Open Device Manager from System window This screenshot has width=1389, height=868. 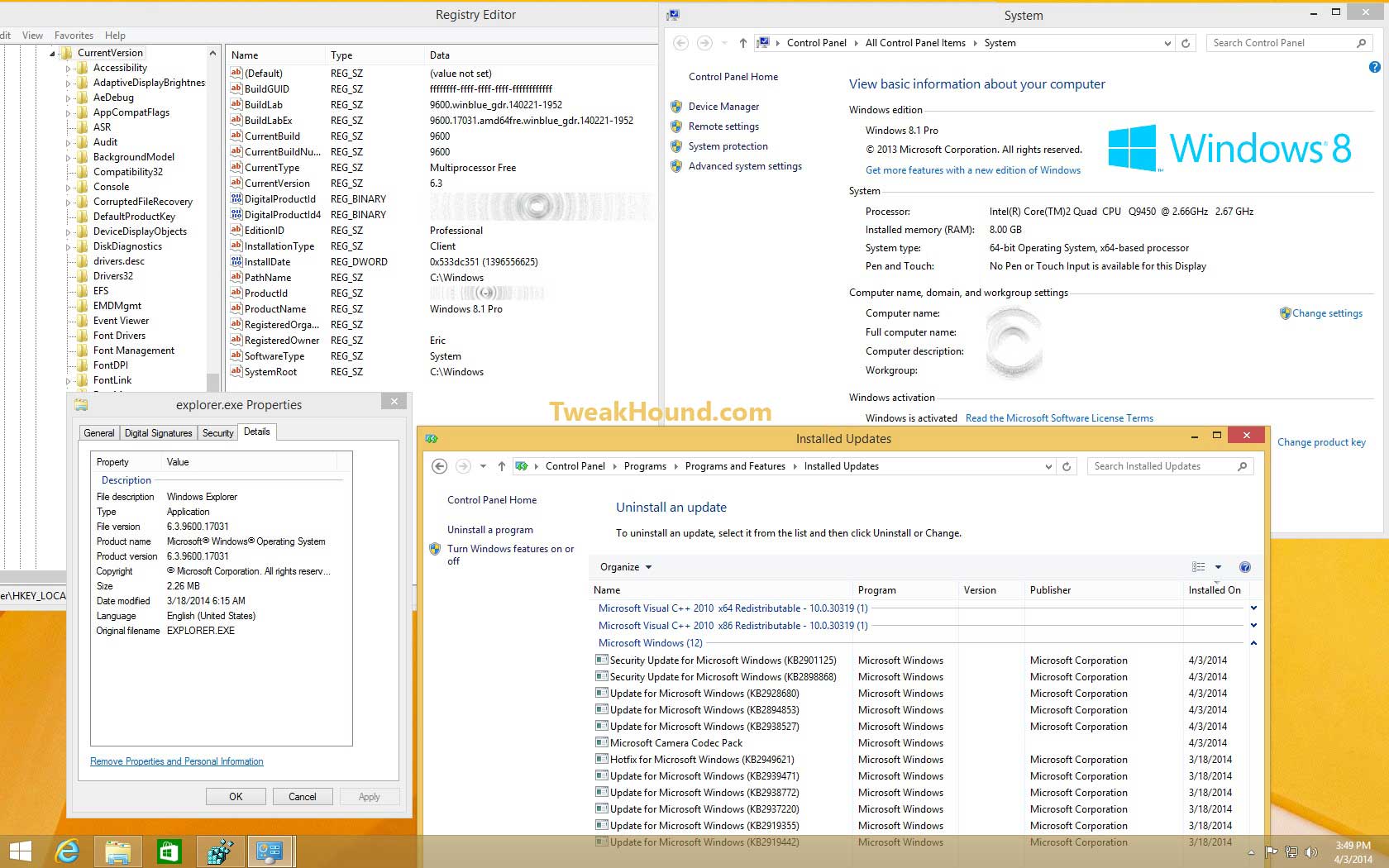723,107
